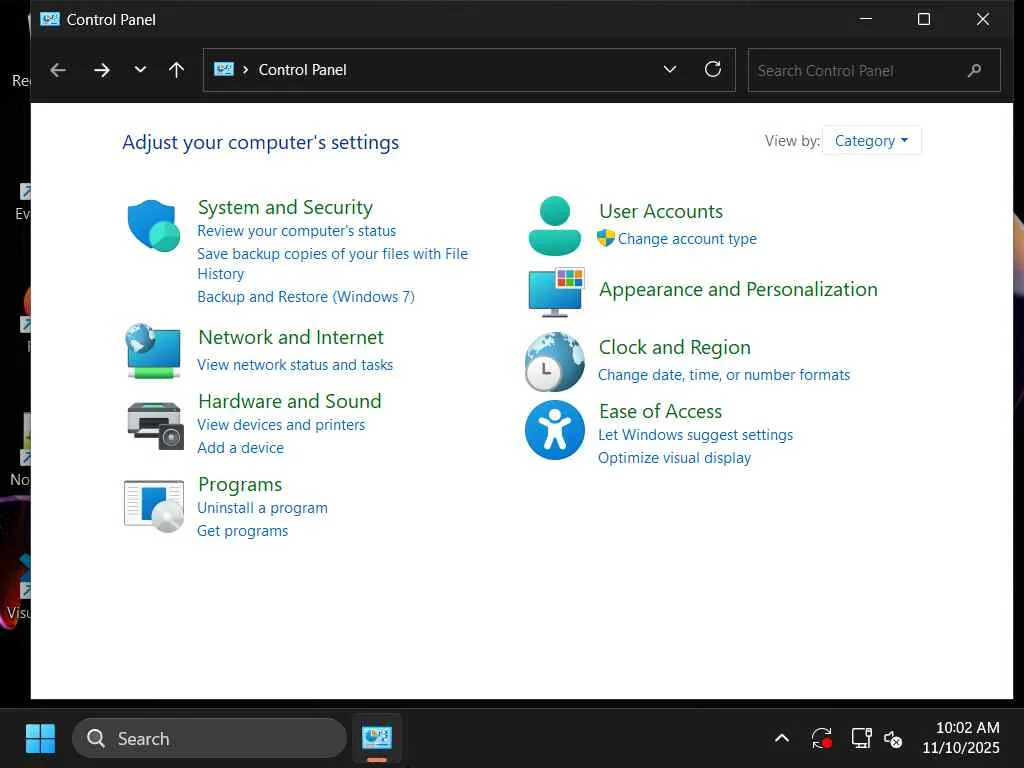
Task: Click the Control Panel title bar icon
Action: [x=50, y=20]
